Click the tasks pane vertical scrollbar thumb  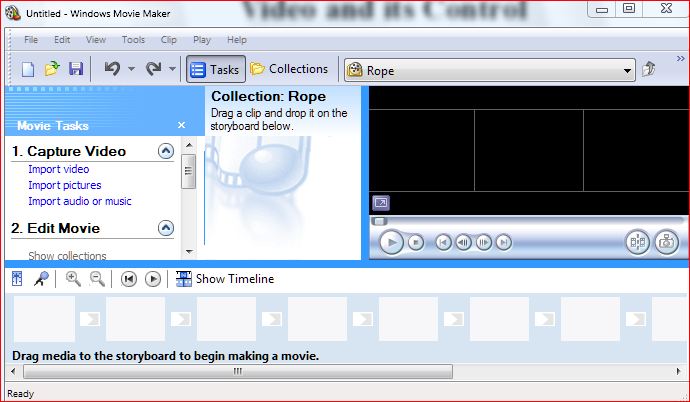[189, 172]
